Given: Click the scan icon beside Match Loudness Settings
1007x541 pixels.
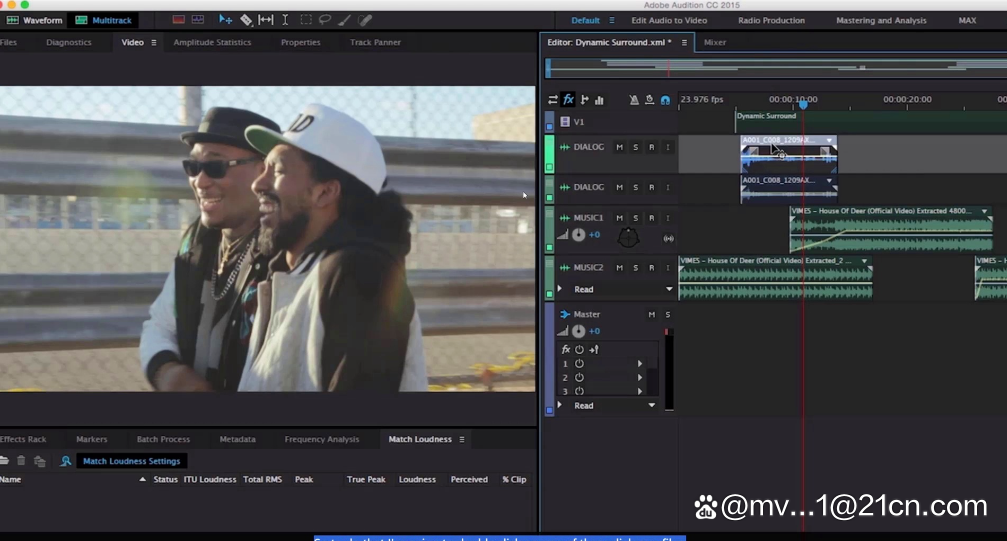Looking at the screenshot, I should [x=66, y=461].
